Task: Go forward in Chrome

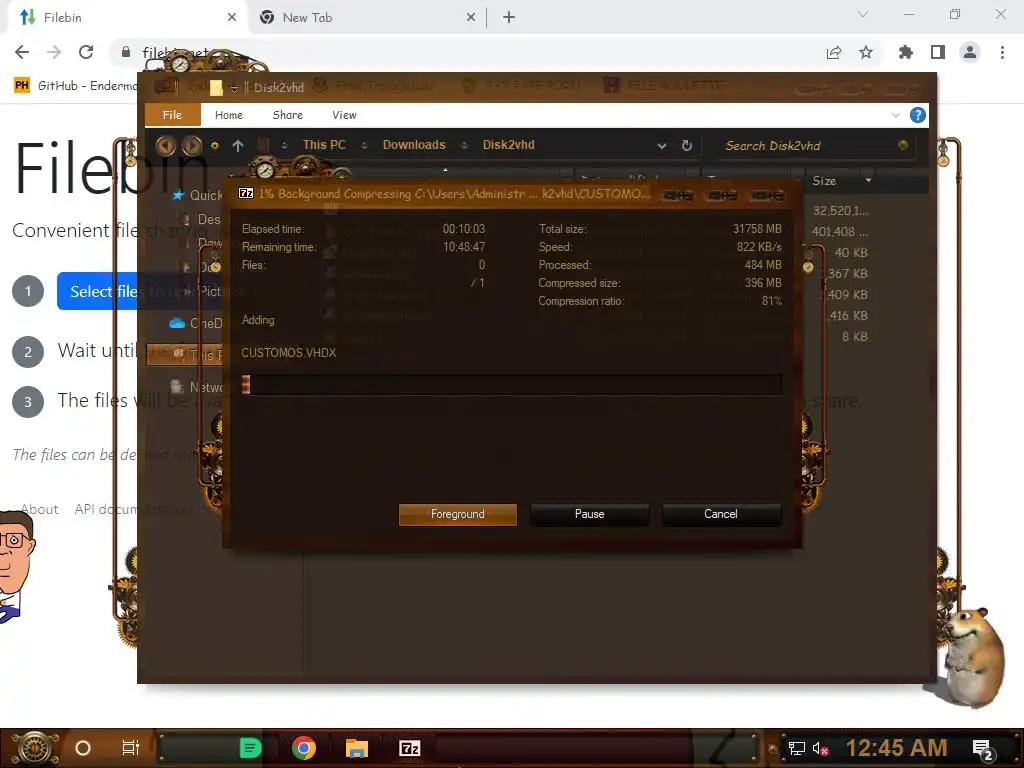Action: coord(54,52)
